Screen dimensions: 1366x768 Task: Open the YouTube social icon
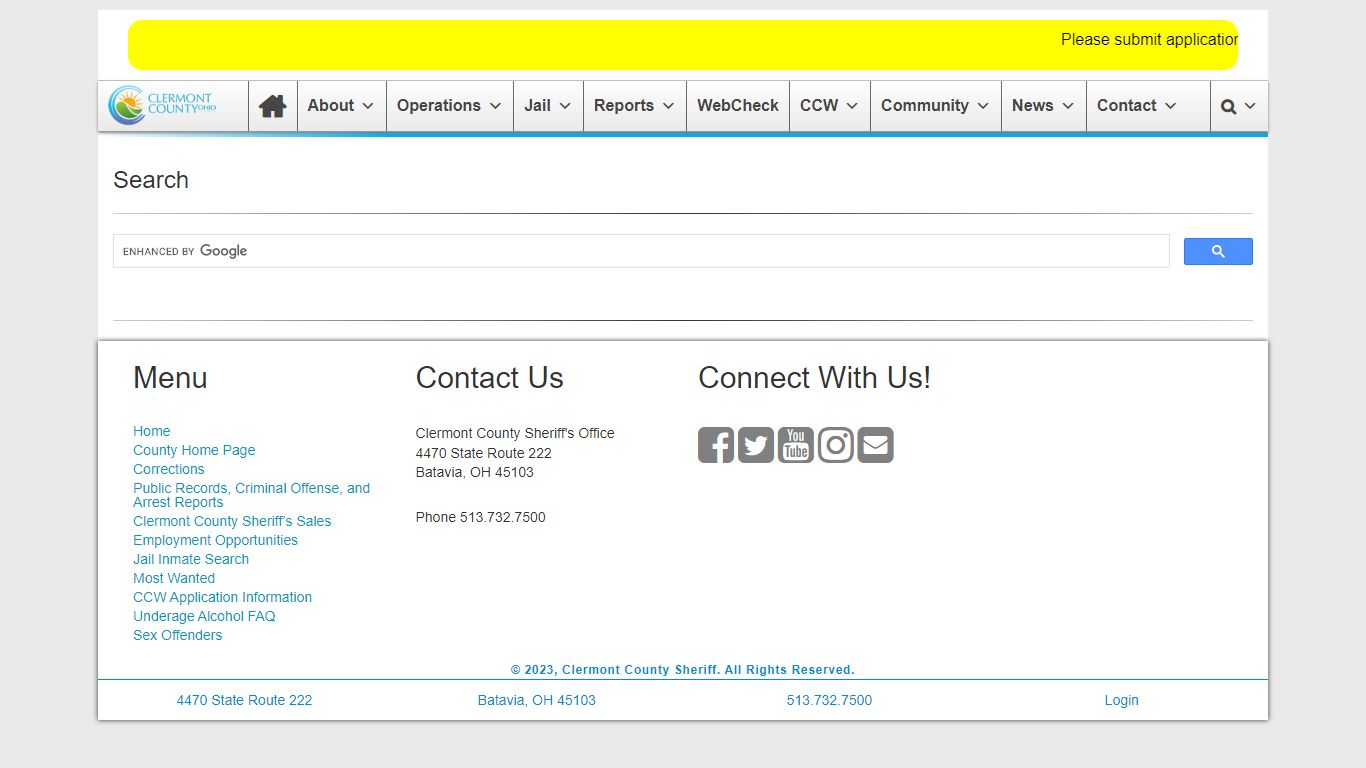pos(796,445)
